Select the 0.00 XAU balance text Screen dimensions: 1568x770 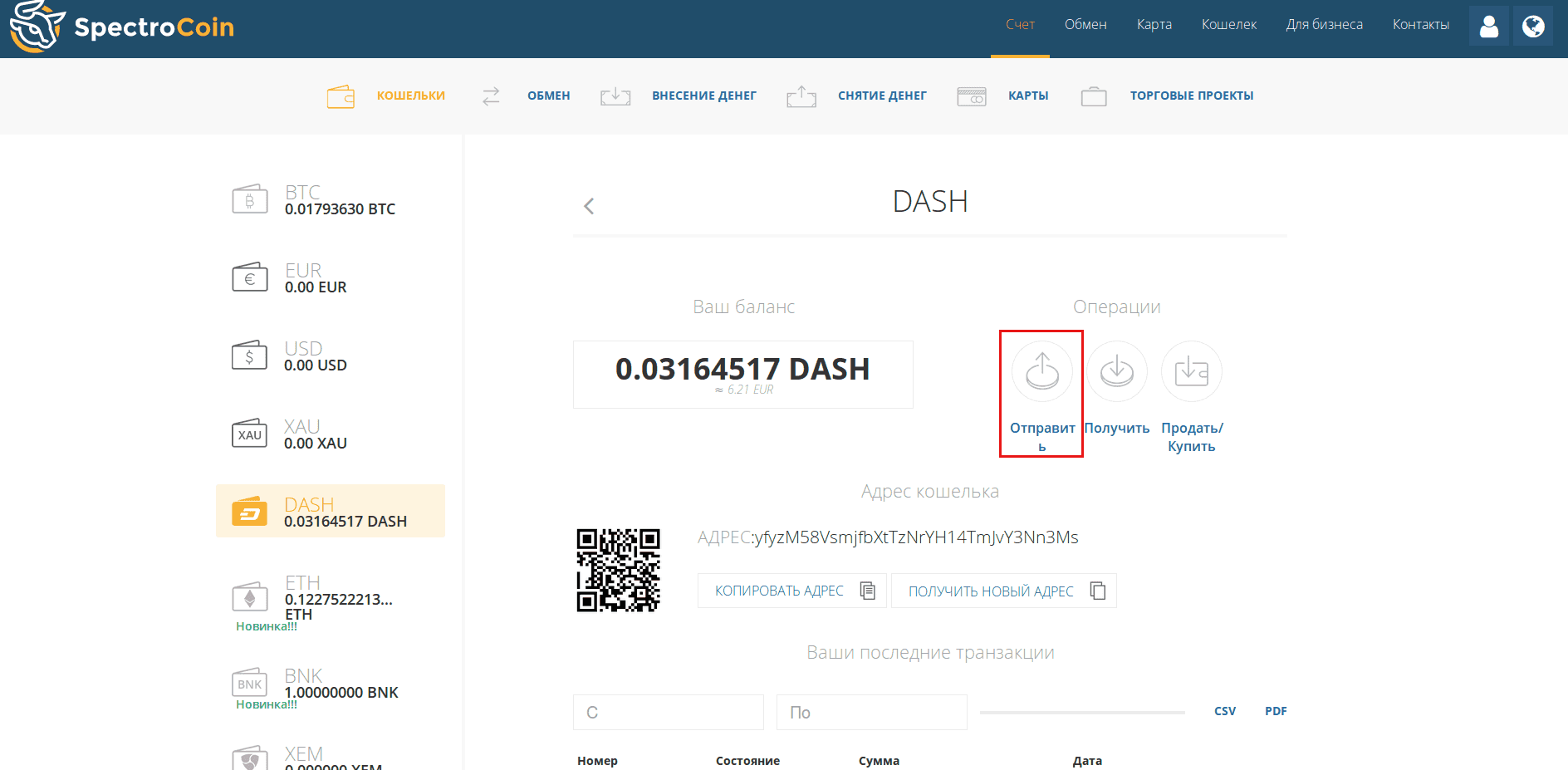[316, 444]
